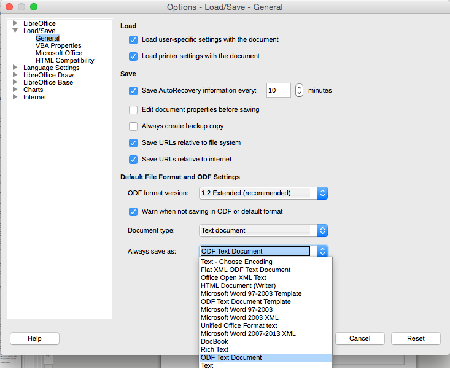The height and width of the screenshot is (368, 450).
Task: Enable Load user-specific settings with the document
Action: [133, 40]
